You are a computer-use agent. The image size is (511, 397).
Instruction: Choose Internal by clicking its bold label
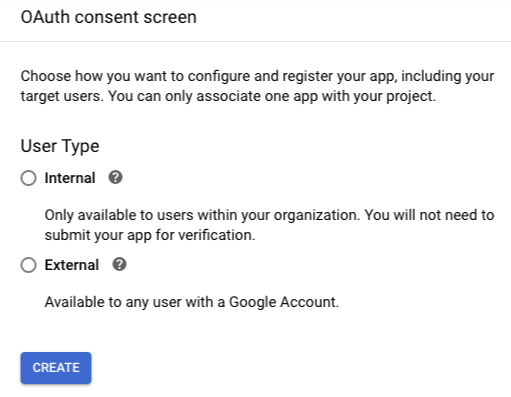[70, 178]
